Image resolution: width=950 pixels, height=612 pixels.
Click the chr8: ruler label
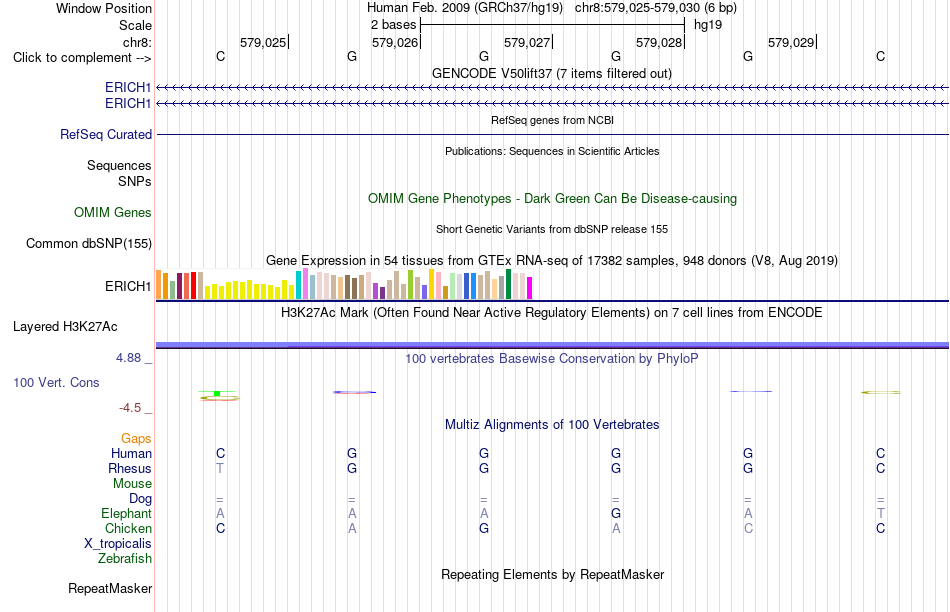point(137,42)
